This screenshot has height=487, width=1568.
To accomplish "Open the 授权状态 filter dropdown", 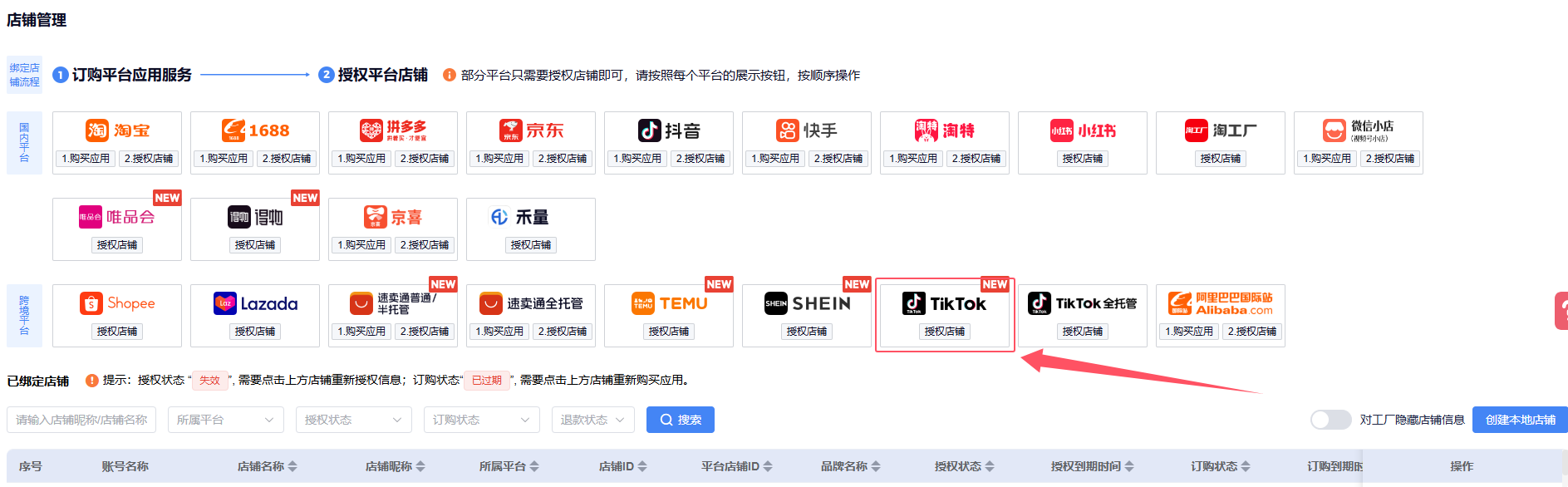I will click(x=354, y=420).
